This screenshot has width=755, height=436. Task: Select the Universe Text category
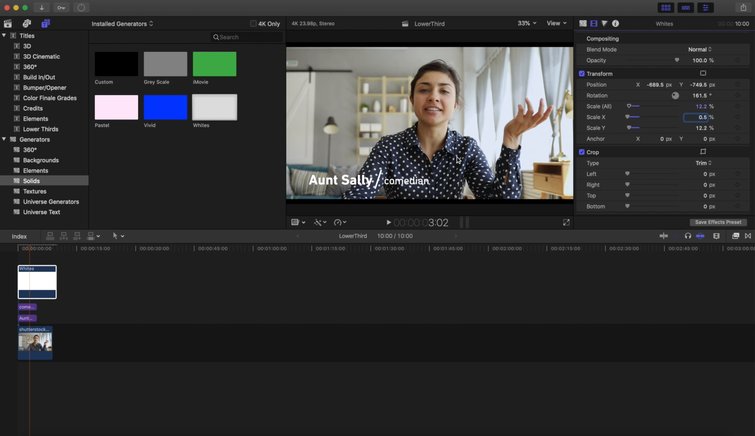click(41, 212)
